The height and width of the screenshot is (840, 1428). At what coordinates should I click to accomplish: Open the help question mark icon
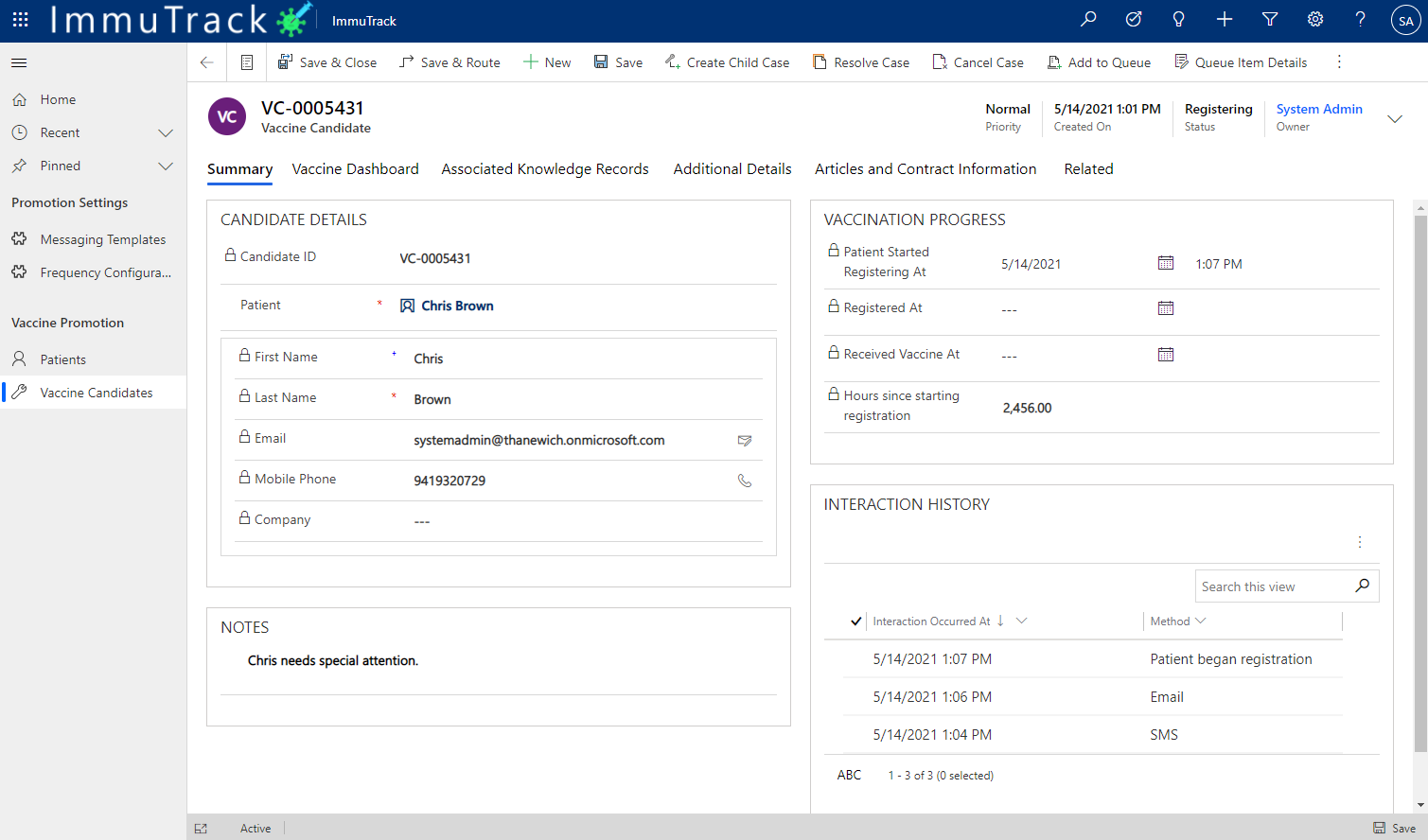[x=1361, y=19]
